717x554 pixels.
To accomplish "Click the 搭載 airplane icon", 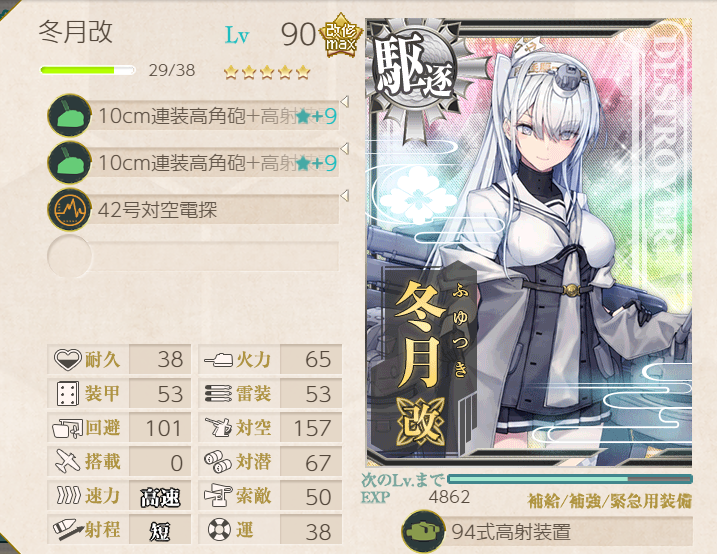I will 67,461.
